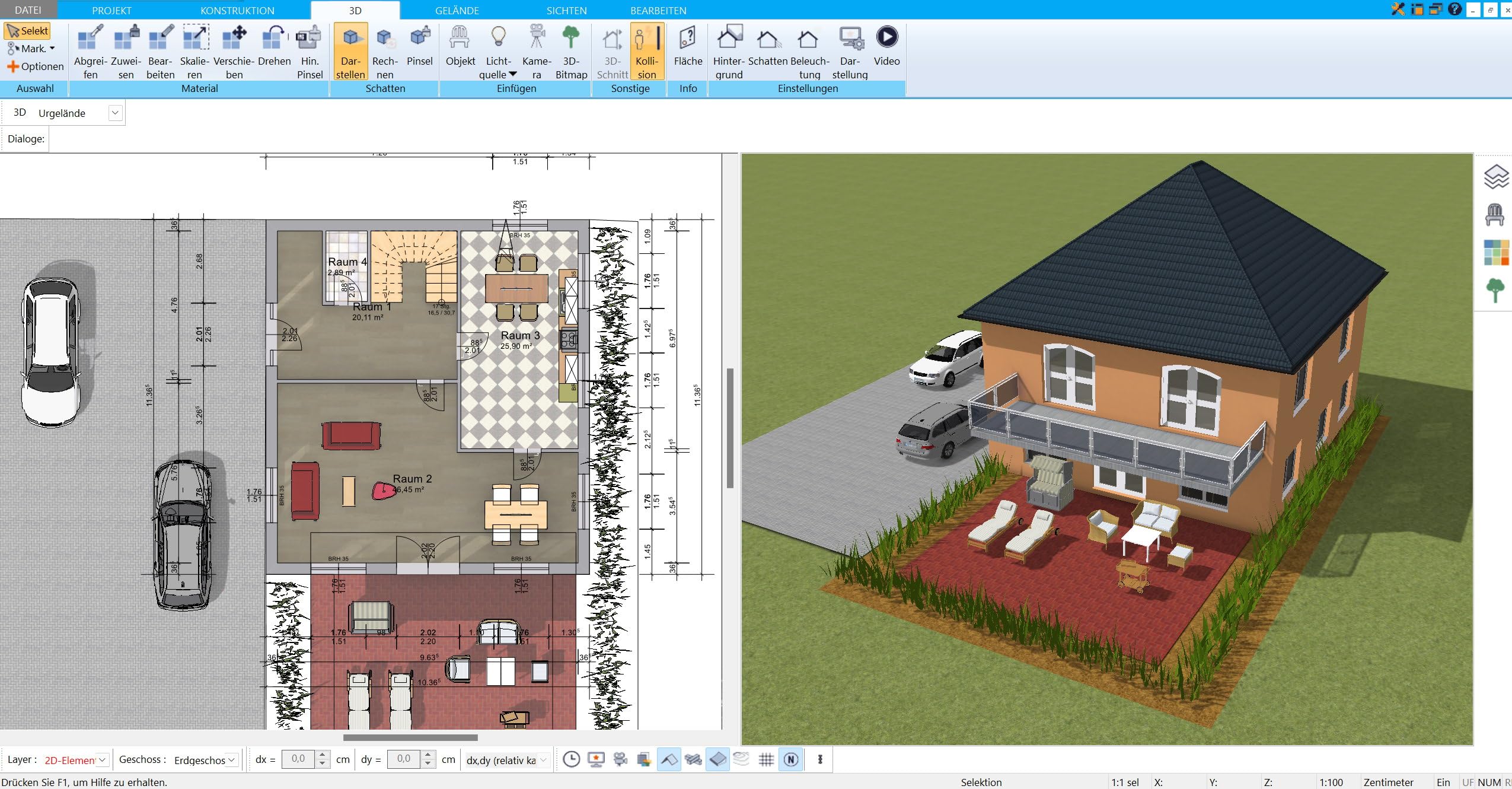Open the DATEI menu
This screenshot has height=789, width=1512.
point(28,10)
